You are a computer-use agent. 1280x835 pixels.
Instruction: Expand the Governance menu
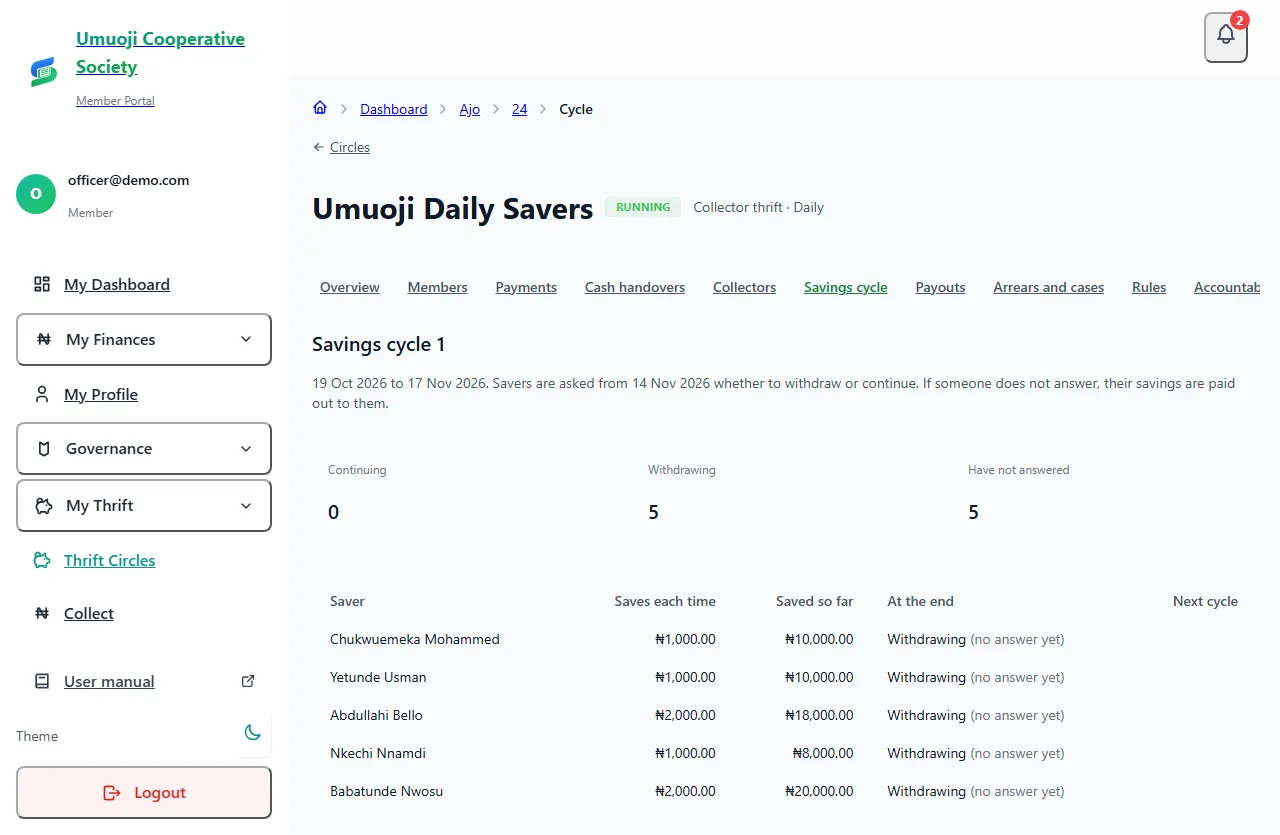pyautogui.click(x=144, y=449)
